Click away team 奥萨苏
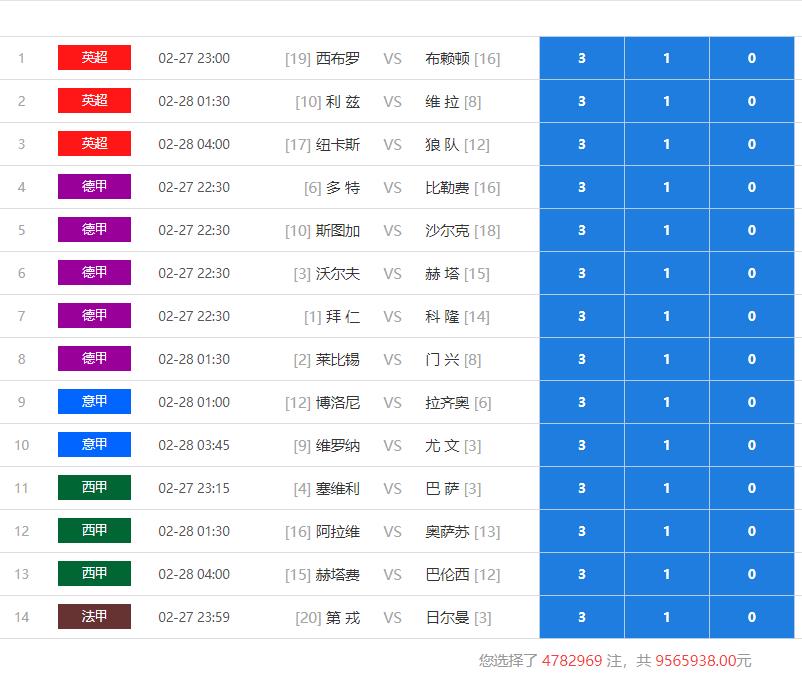Screen dimensions: 802x678 click(447, 531)
